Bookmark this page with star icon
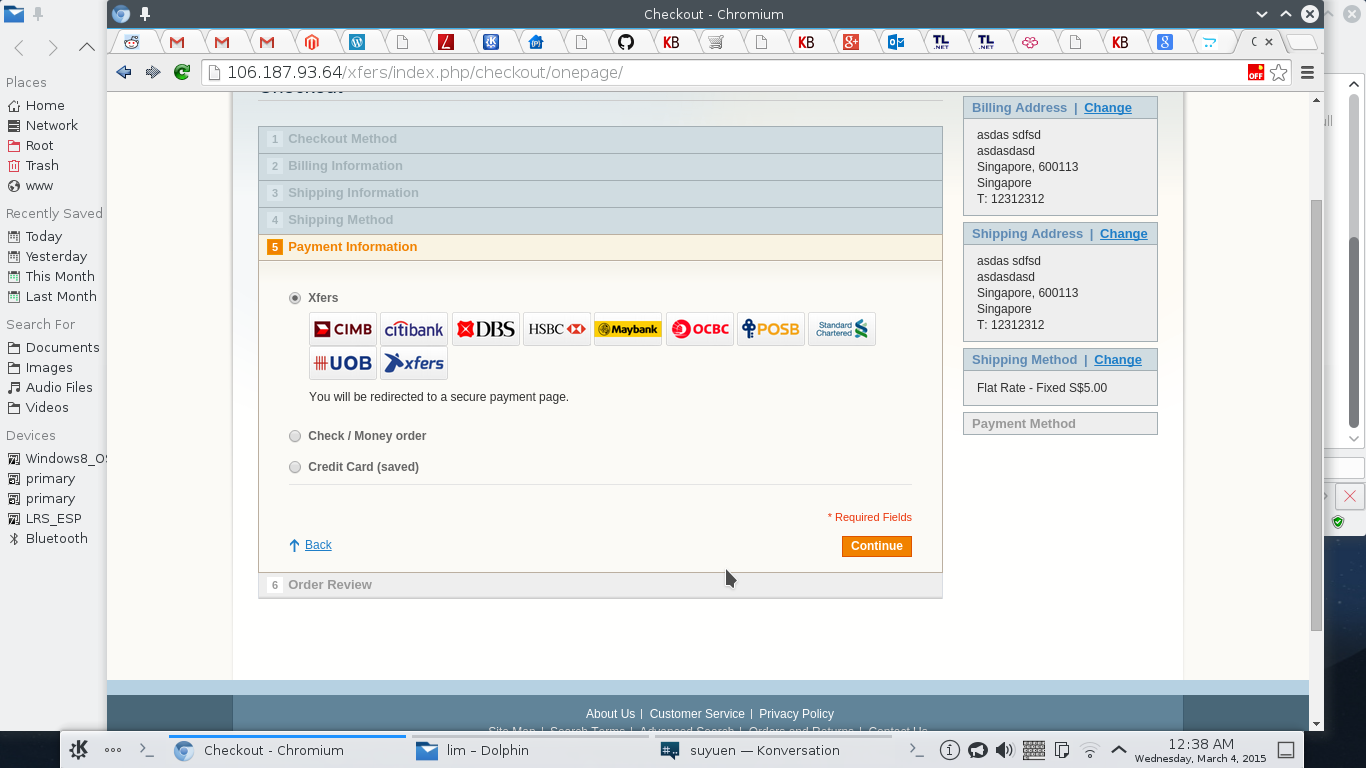This screenshot has width=1366, height=768. pos(1279,72)
